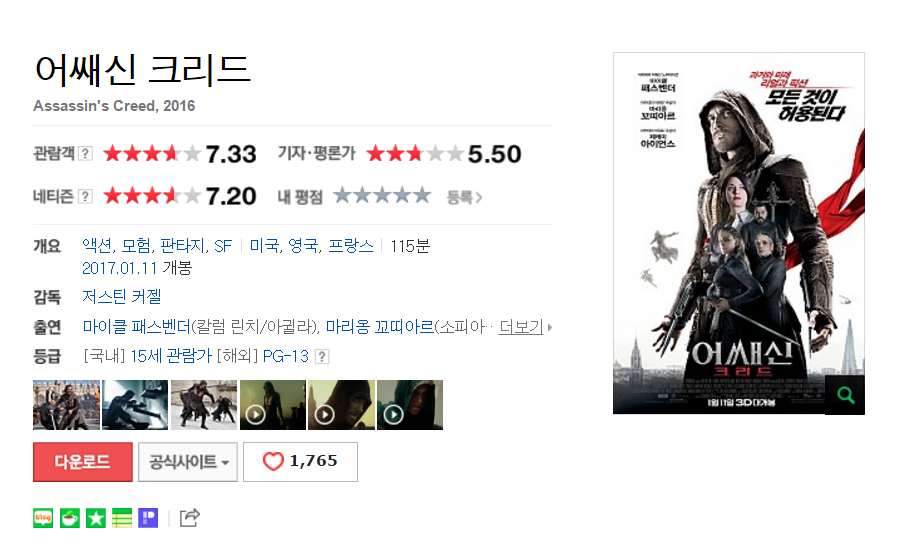This screenshot has width=922, height=551.
Task: Expand cast list with 더보기
Action: pos(525,327)
